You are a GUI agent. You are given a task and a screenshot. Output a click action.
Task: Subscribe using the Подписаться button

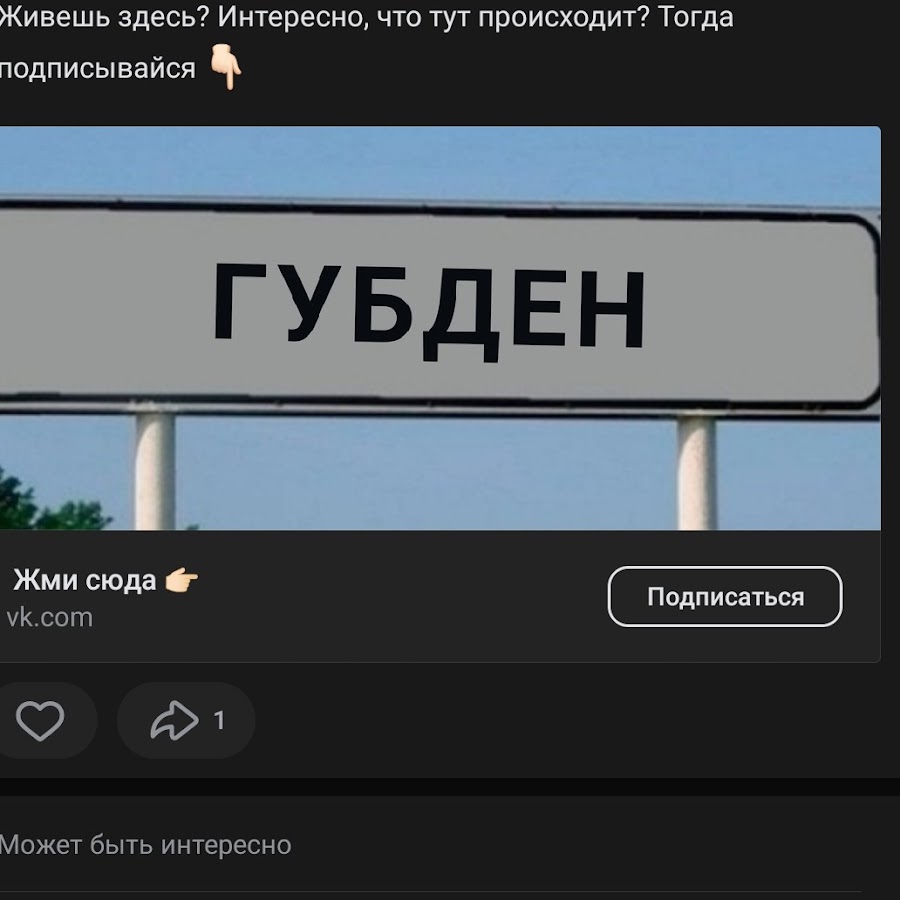point(725,596)
